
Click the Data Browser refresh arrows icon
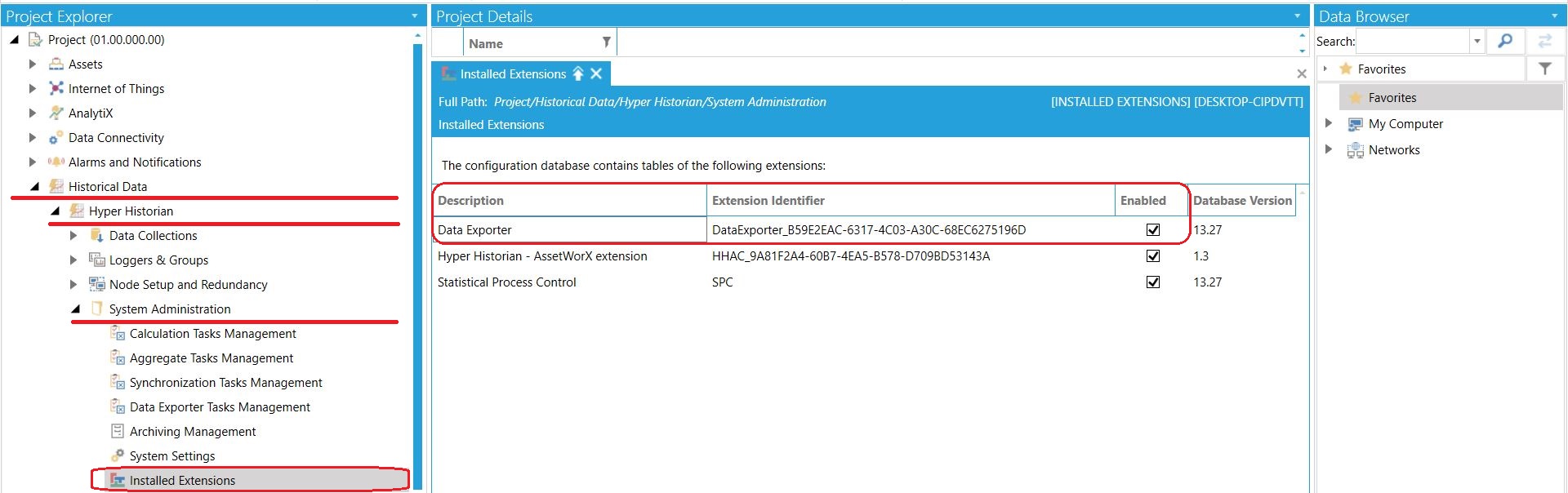1544,41
